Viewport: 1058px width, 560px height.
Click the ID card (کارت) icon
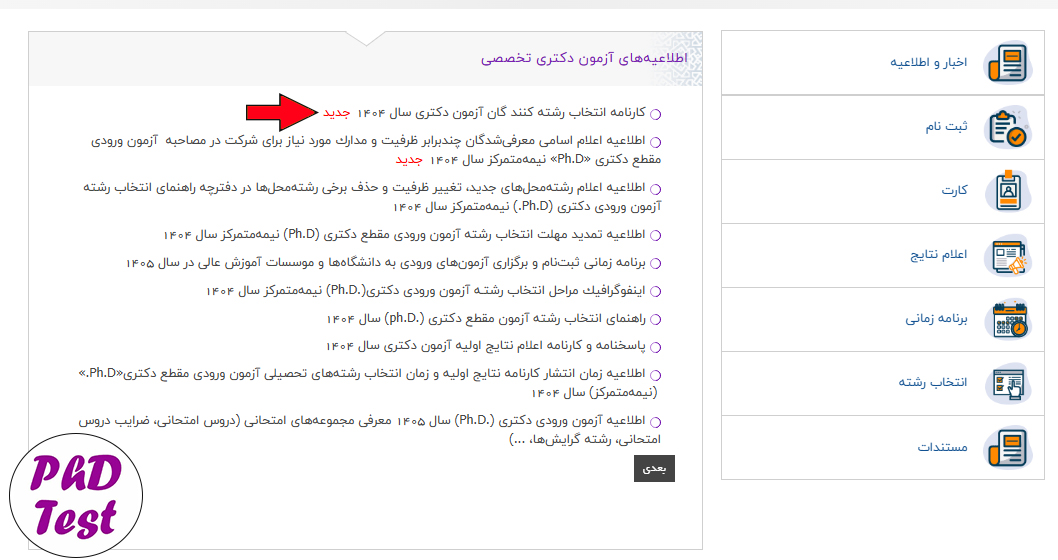point(1007,191)
